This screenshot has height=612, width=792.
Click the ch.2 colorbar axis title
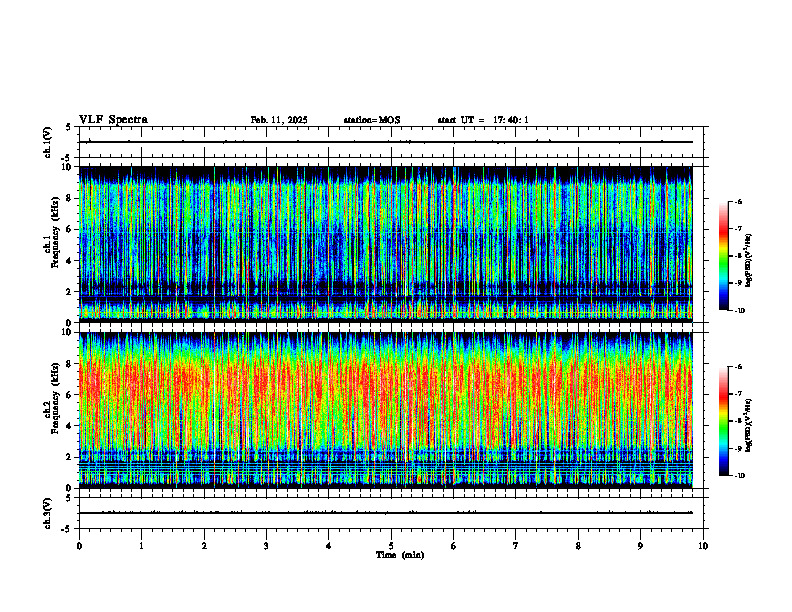749,425
